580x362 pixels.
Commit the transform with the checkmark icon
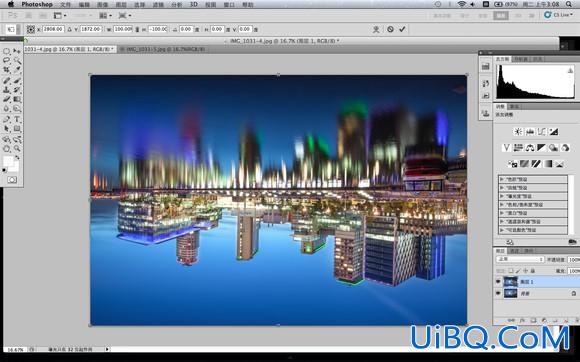(402, 29)
